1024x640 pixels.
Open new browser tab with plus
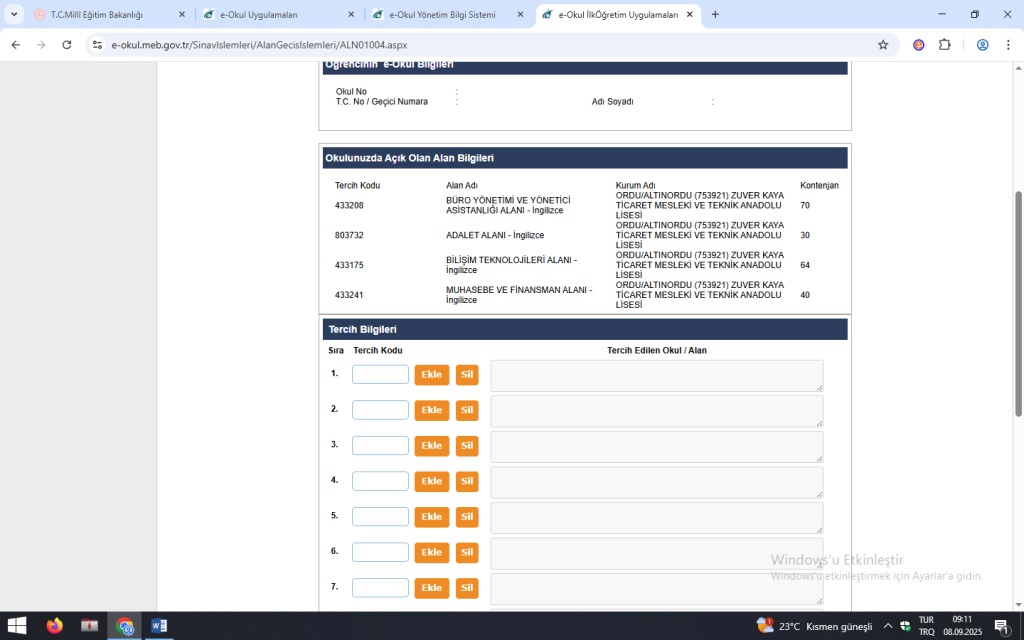715,15
